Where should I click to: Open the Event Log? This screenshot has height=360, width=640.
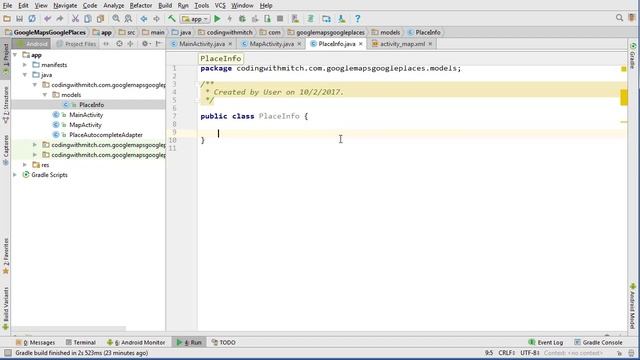[x=546, y=342]
